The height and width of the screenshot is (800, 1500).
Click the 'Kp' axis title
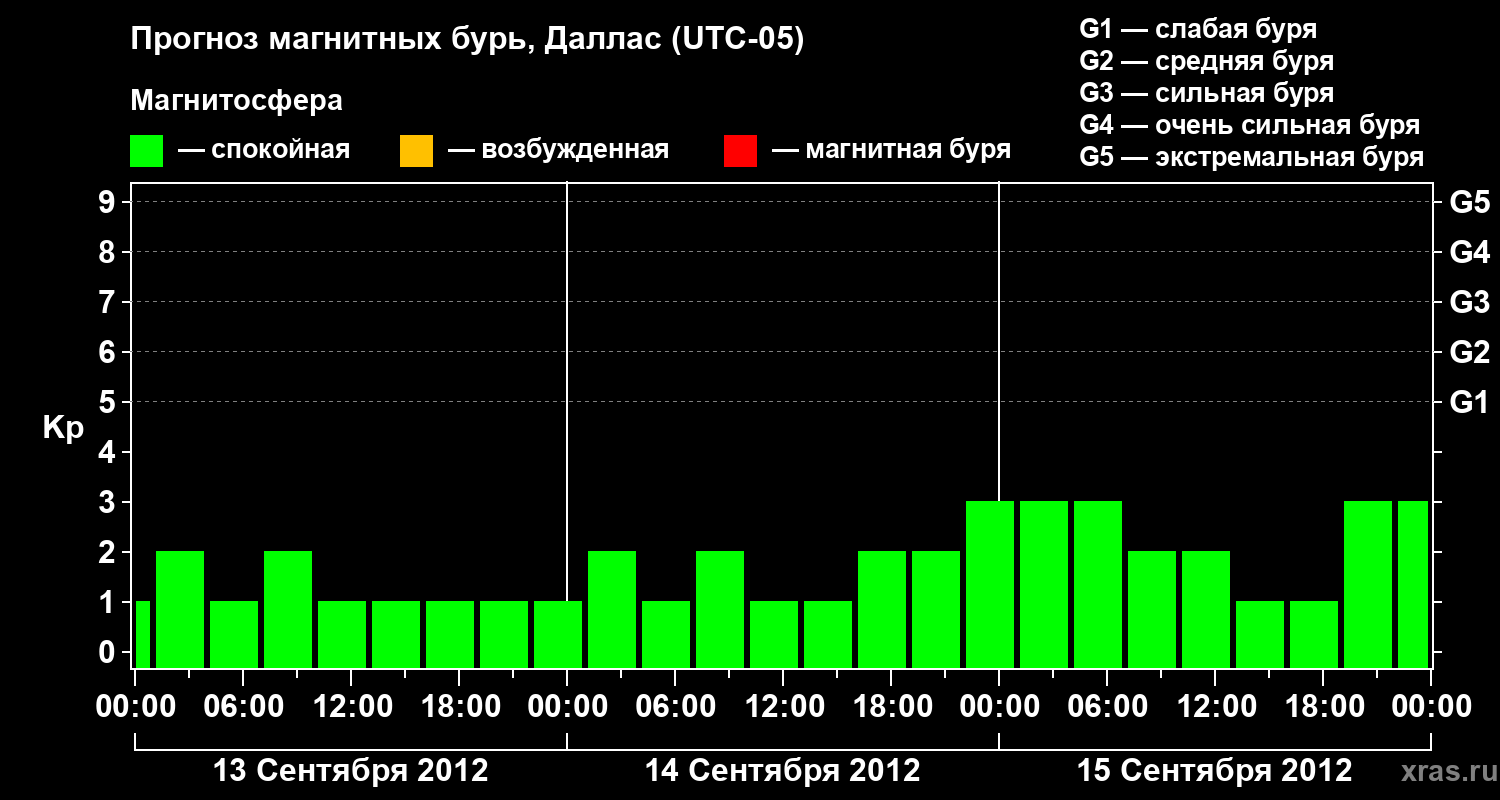pyautogui.click(x=63, y=429)
